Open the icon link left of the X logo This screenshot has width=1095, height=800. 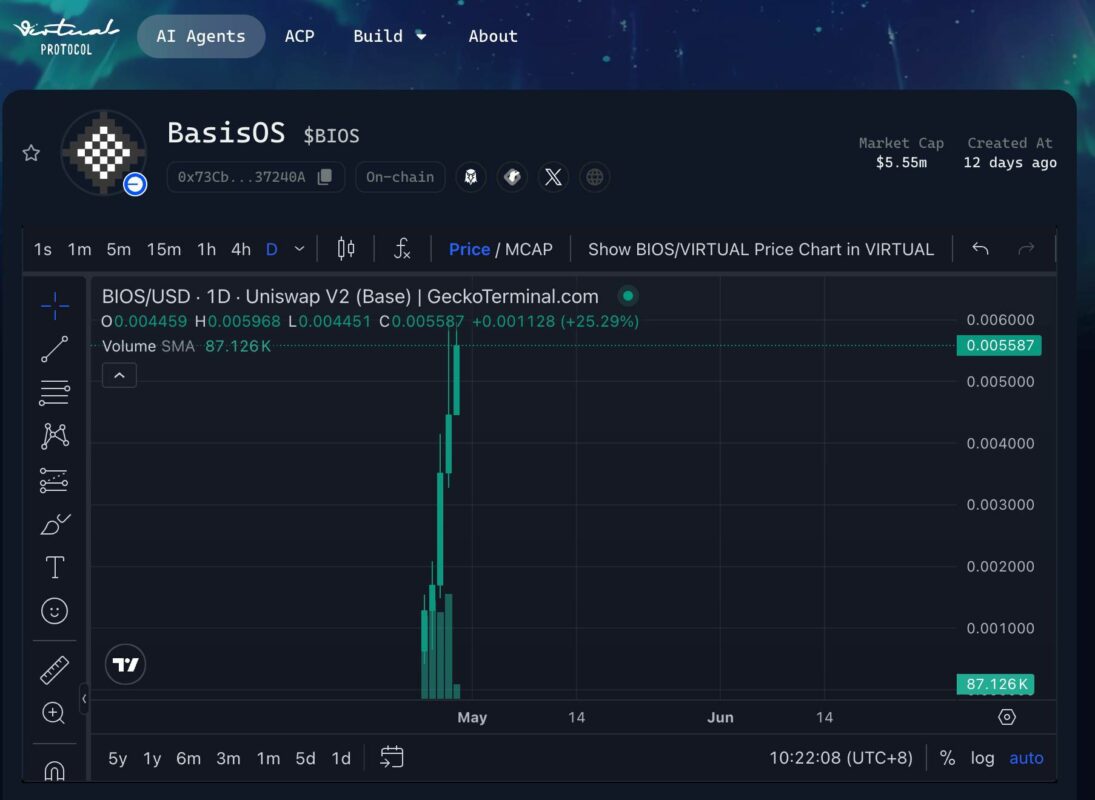pyautogui.click(x=512, y=177)
